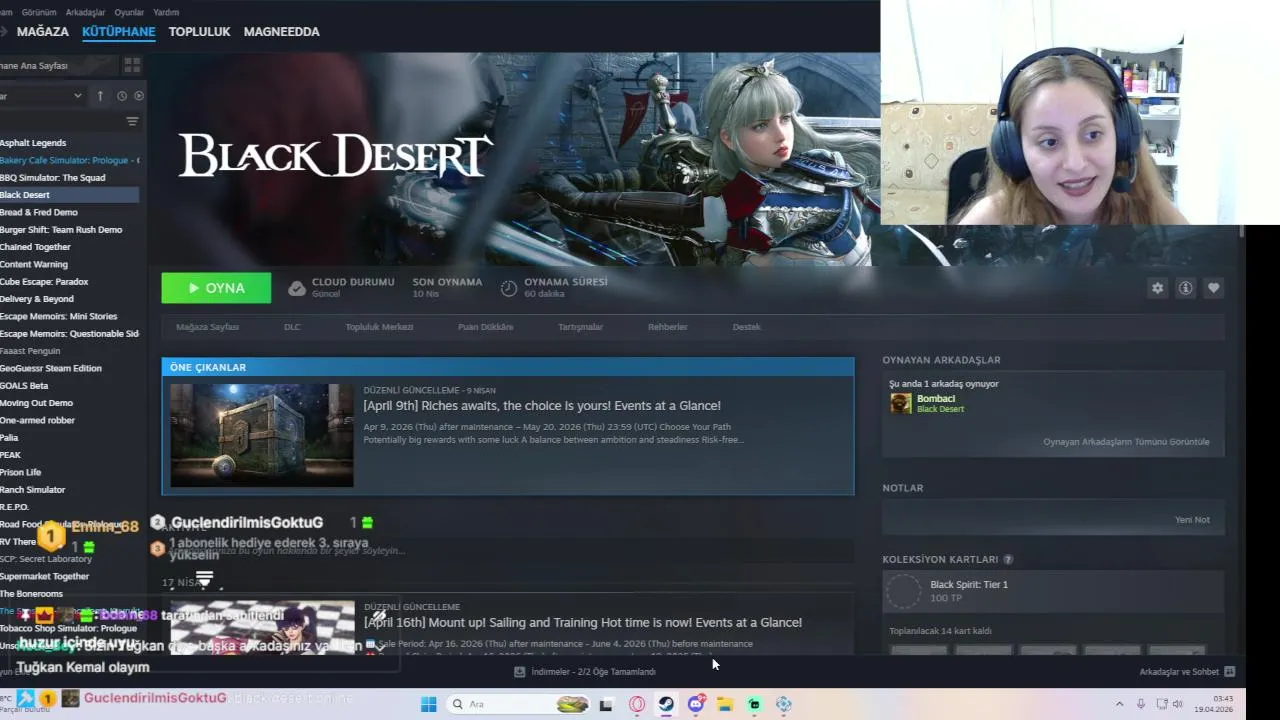Viewport: 1280px width, 720px height.
Task: Open the MAGNEEDDA profile tab
Action: 281,32
